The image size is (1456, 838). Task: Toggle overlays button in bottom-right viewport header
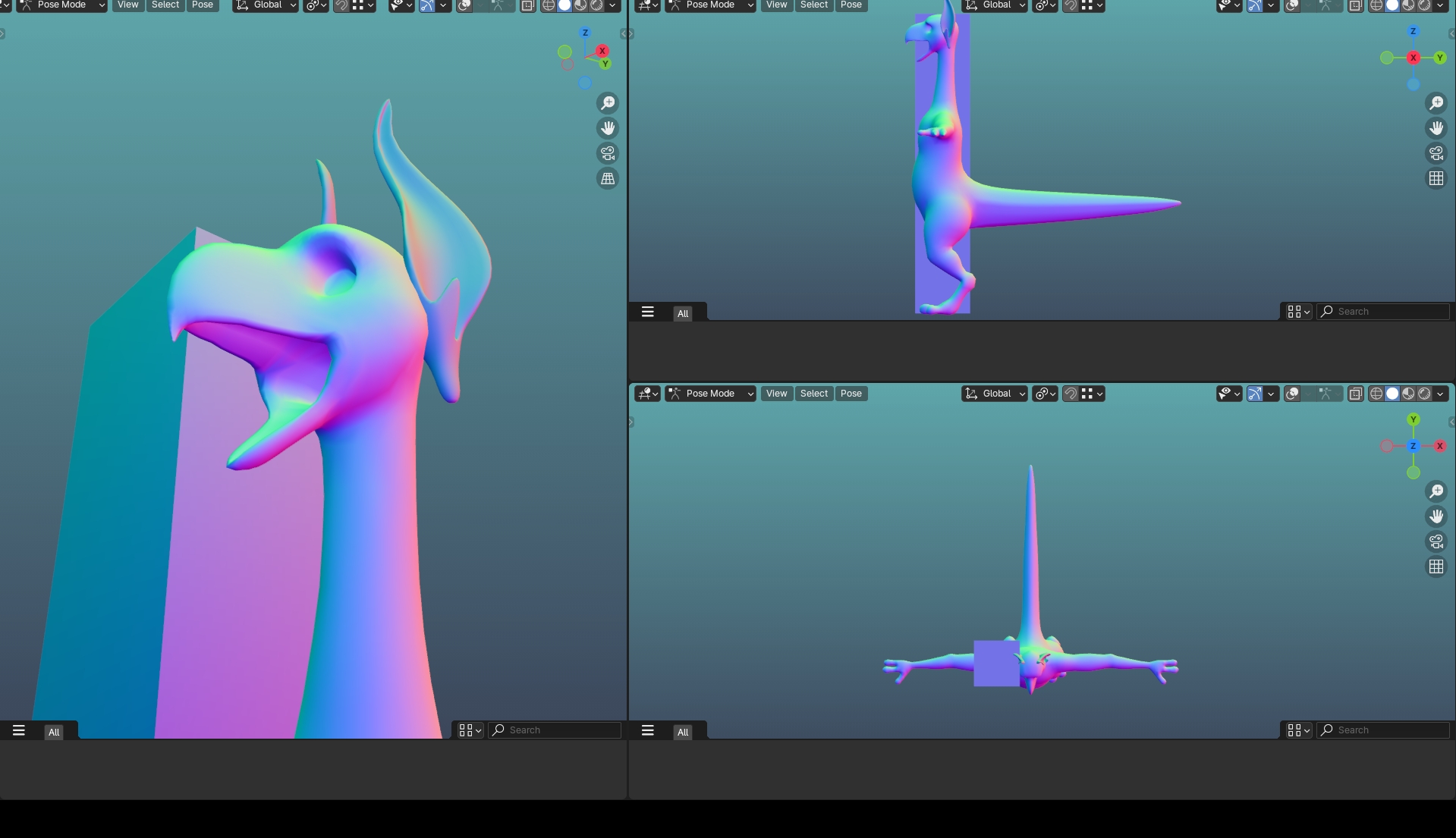(1293, 394)
